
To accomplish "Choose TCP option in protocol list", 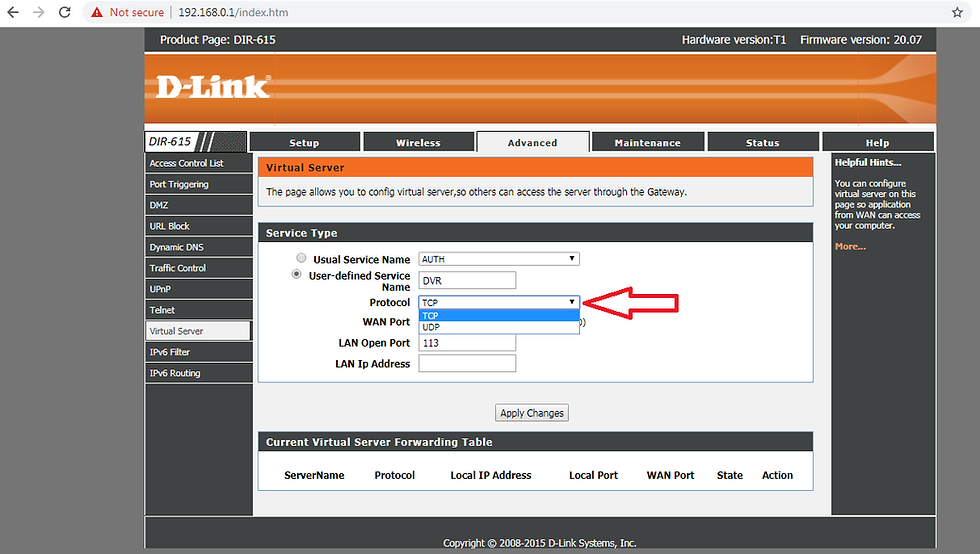I will click(x=499, y=316).
